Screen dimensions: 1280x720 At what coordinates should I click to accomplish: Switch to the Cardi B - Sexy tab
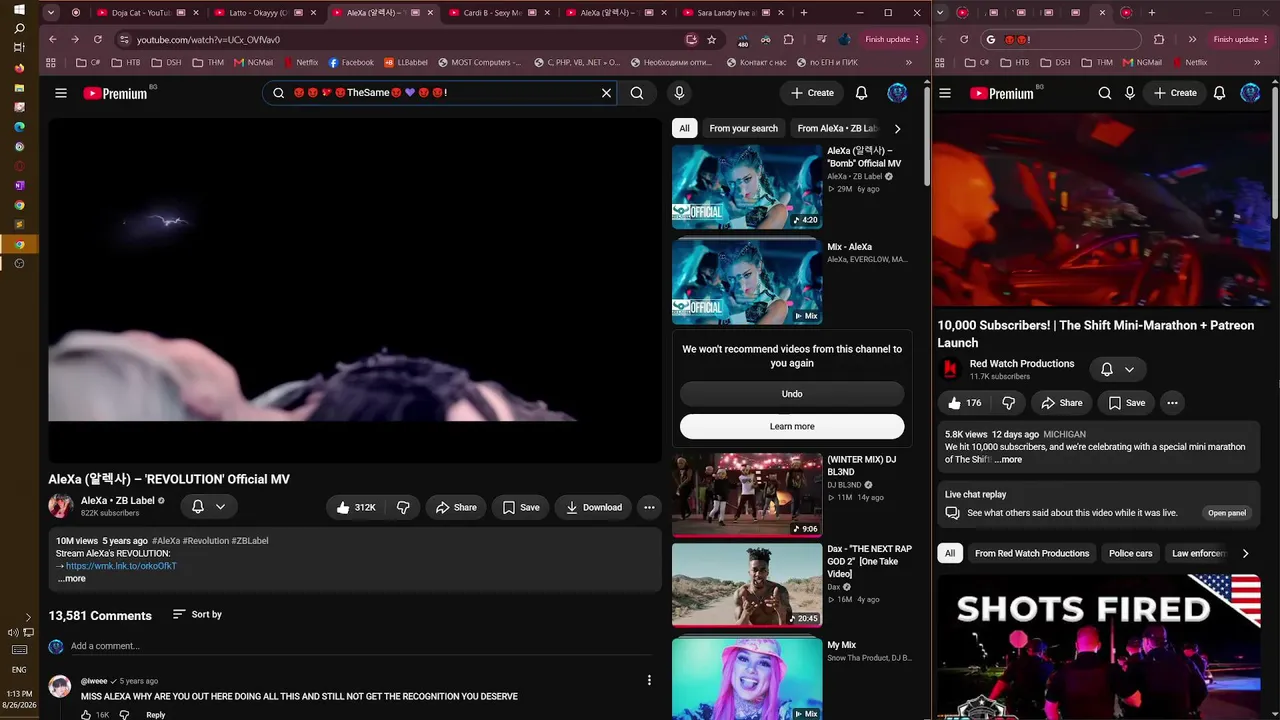(500, 13)
